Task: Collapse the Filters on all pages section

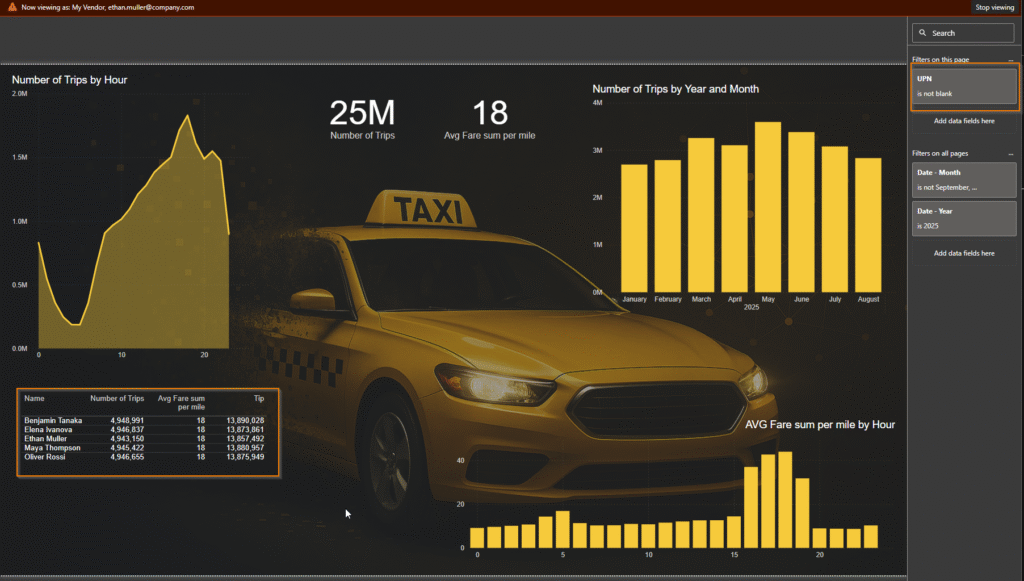Action: [x=1010, y=154]
